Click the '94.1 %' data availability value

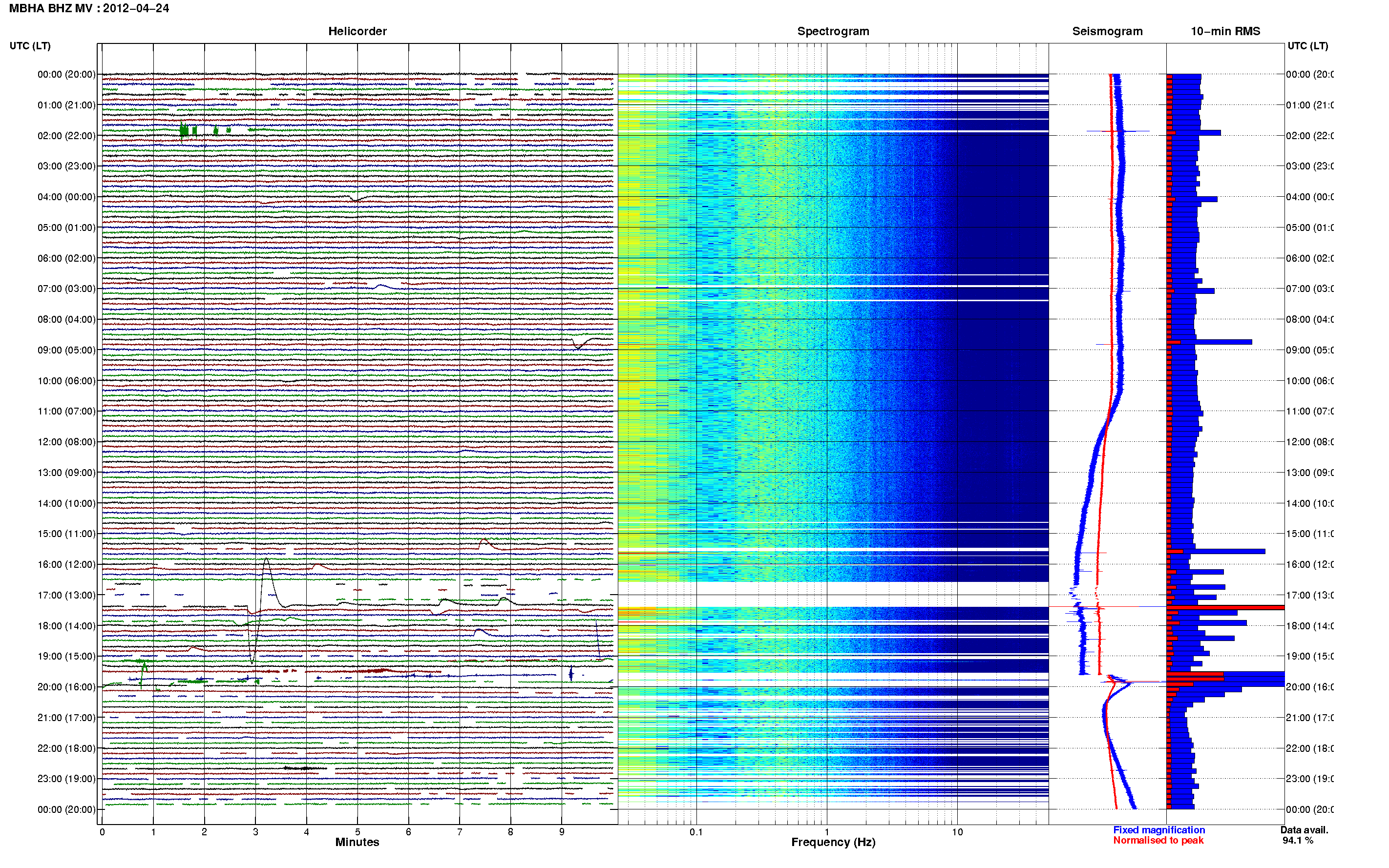1298,841
